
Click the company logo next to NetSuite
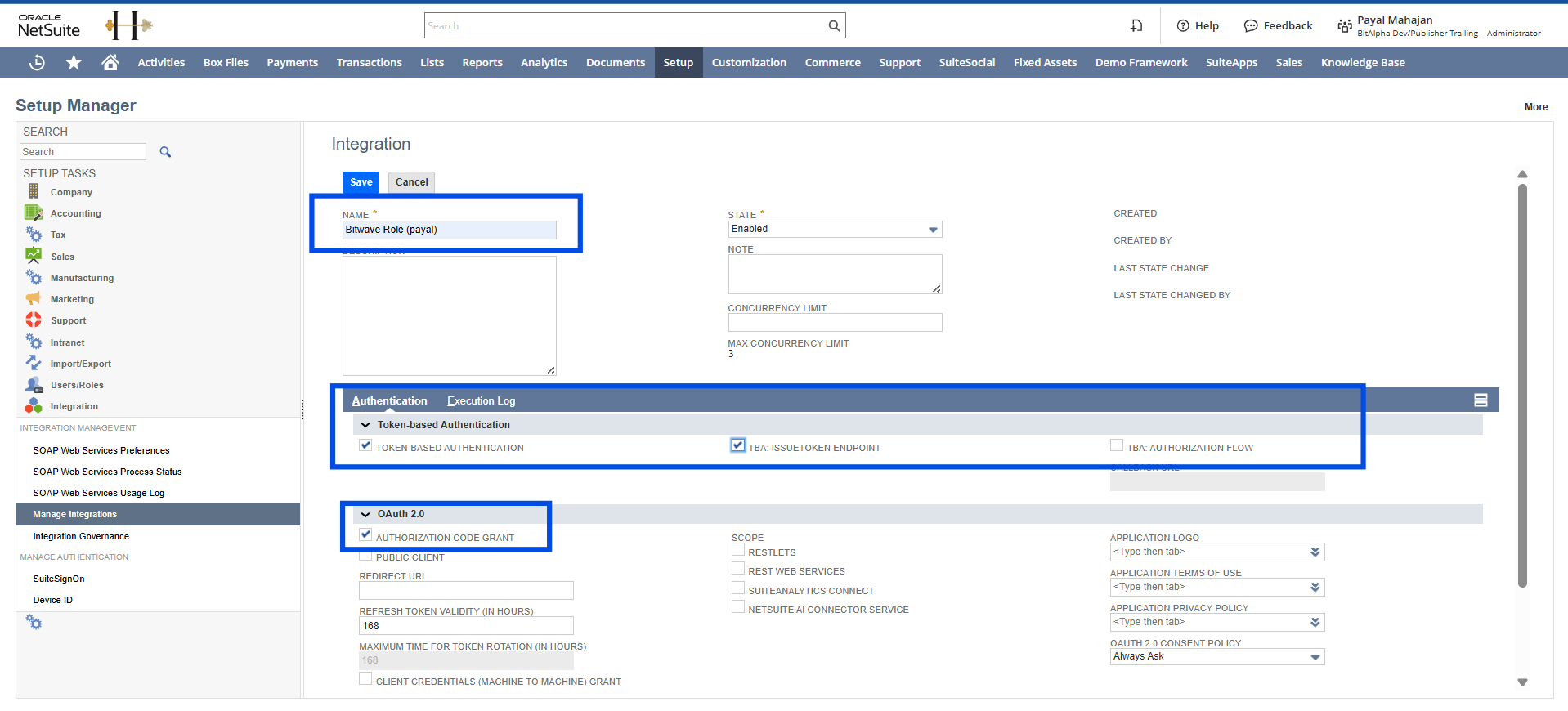click(x=129, y=25)
